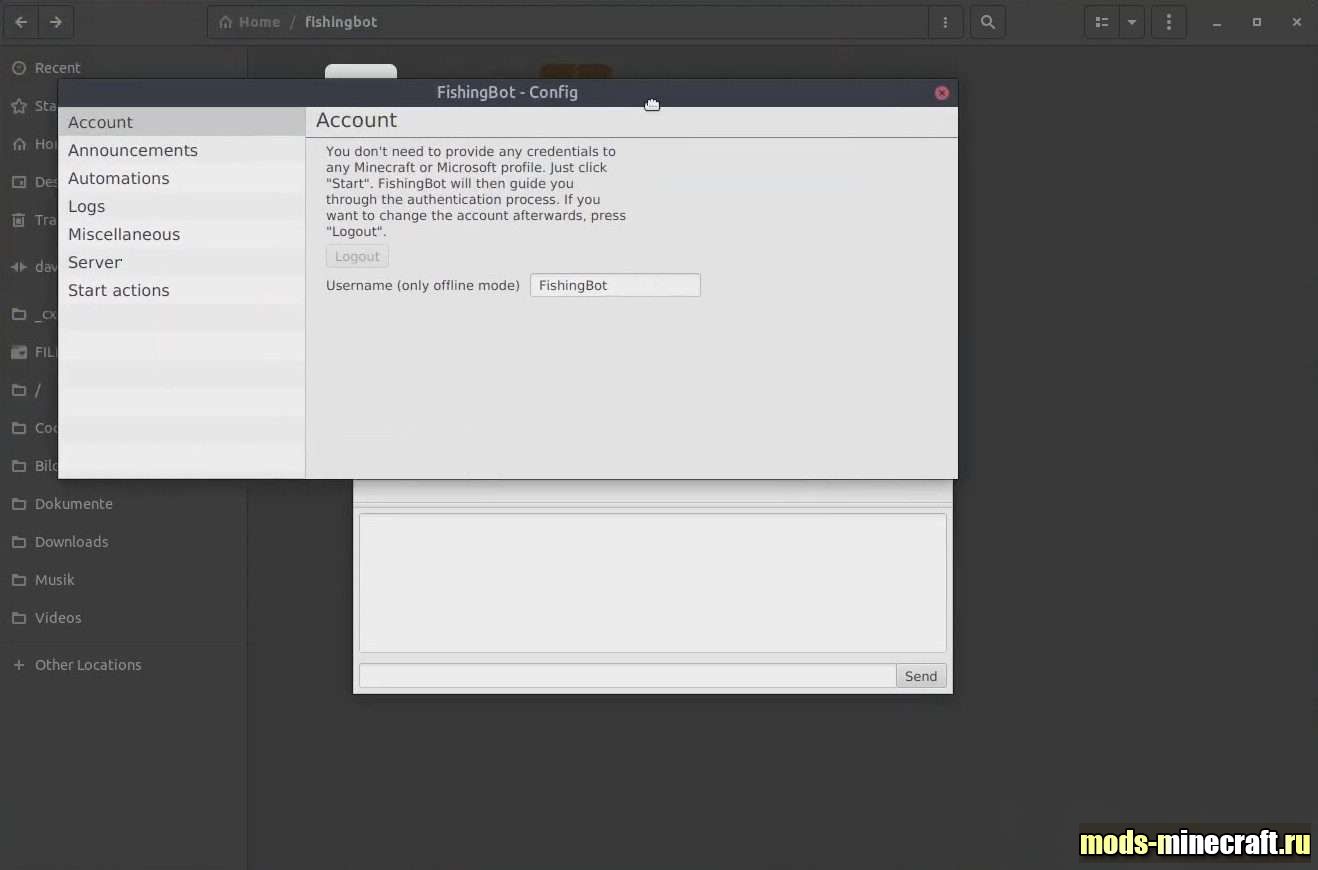Open Downloads folder in sidebar
This screenshot has height=870, width=1318.
coord(71,542)
